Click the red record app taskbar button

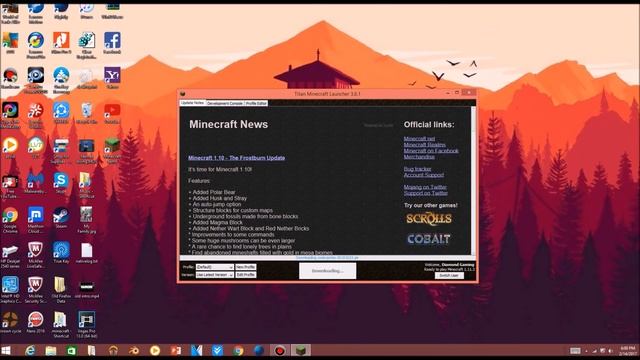[x=280, y=350]
